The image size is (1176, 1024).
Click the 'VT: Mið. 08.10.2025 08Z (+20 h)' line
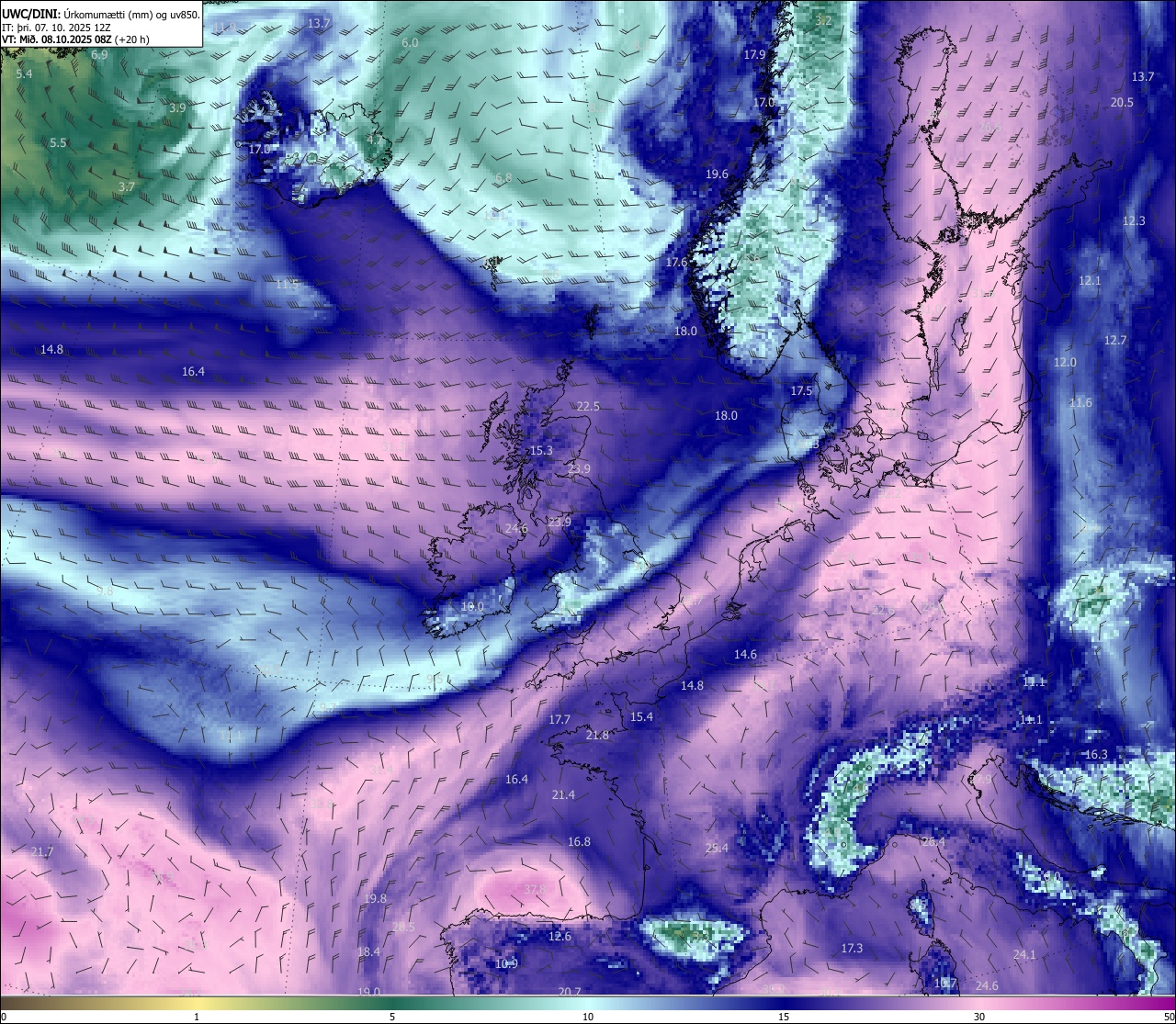coord(75,39)
